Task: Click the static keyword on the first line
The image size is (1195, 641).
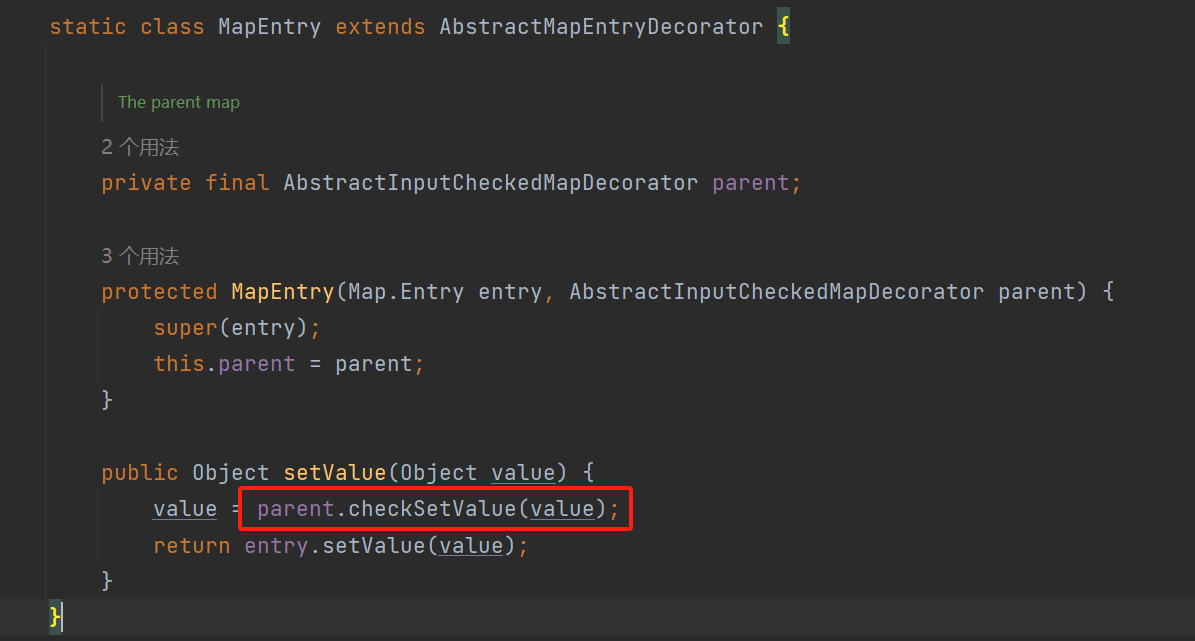Action: click(88, 27)
